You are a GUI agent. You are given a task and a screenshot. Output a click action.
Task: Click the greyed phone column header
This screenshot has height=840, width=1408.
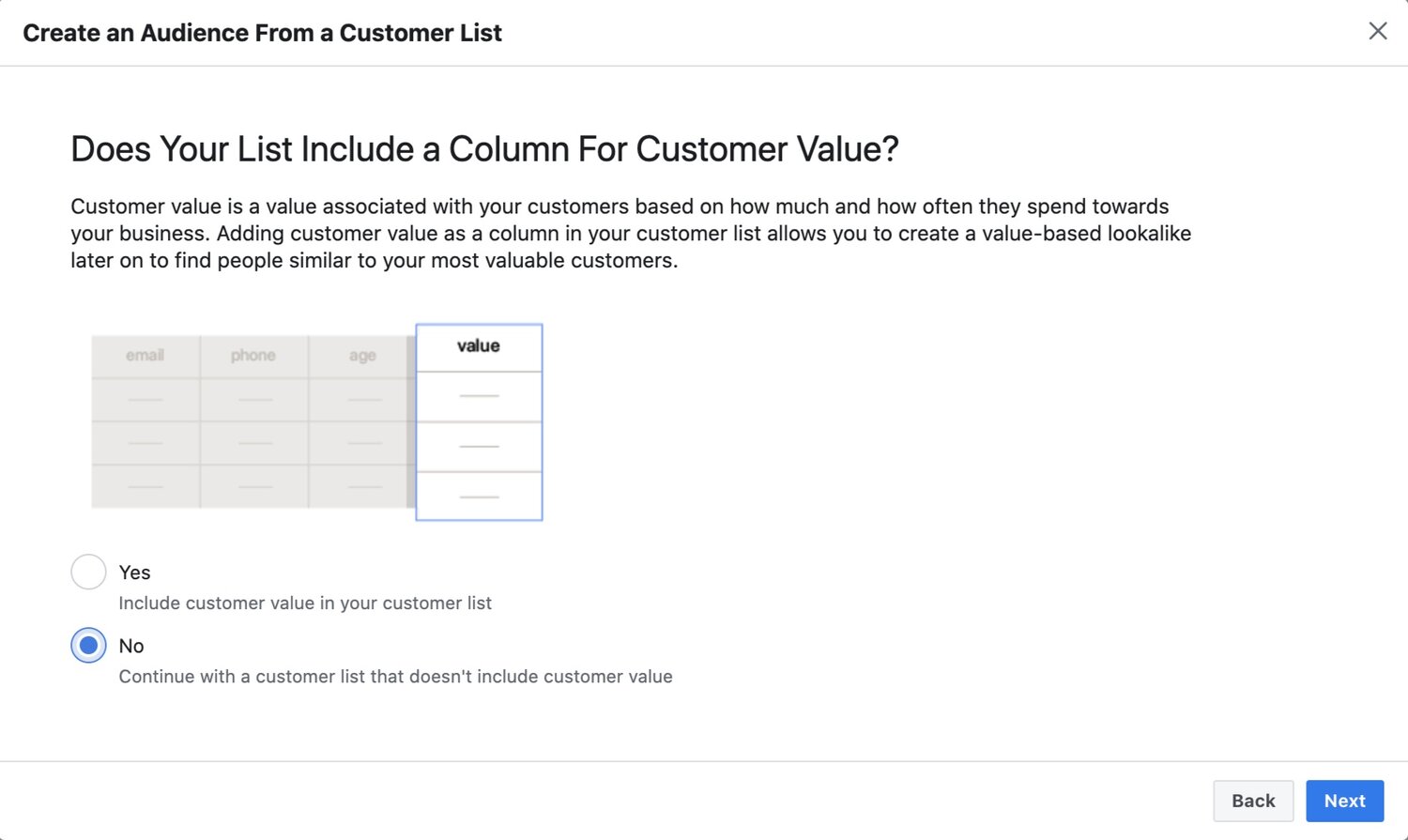(x=253, y=356)
